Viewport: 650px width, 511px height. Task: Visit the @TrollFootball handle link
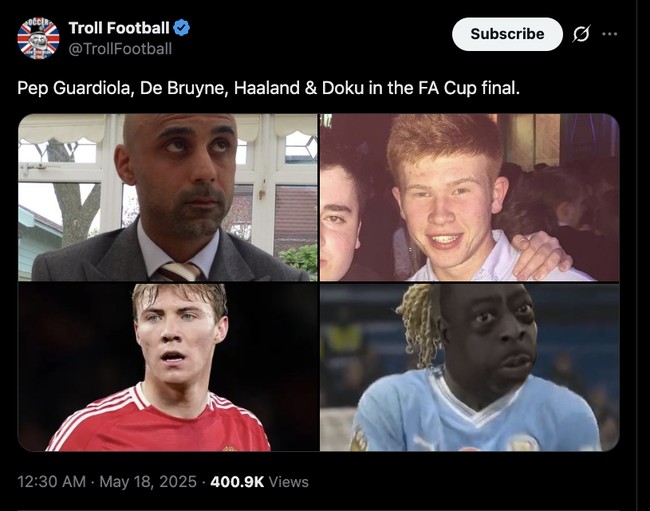[x=120, y=49]
